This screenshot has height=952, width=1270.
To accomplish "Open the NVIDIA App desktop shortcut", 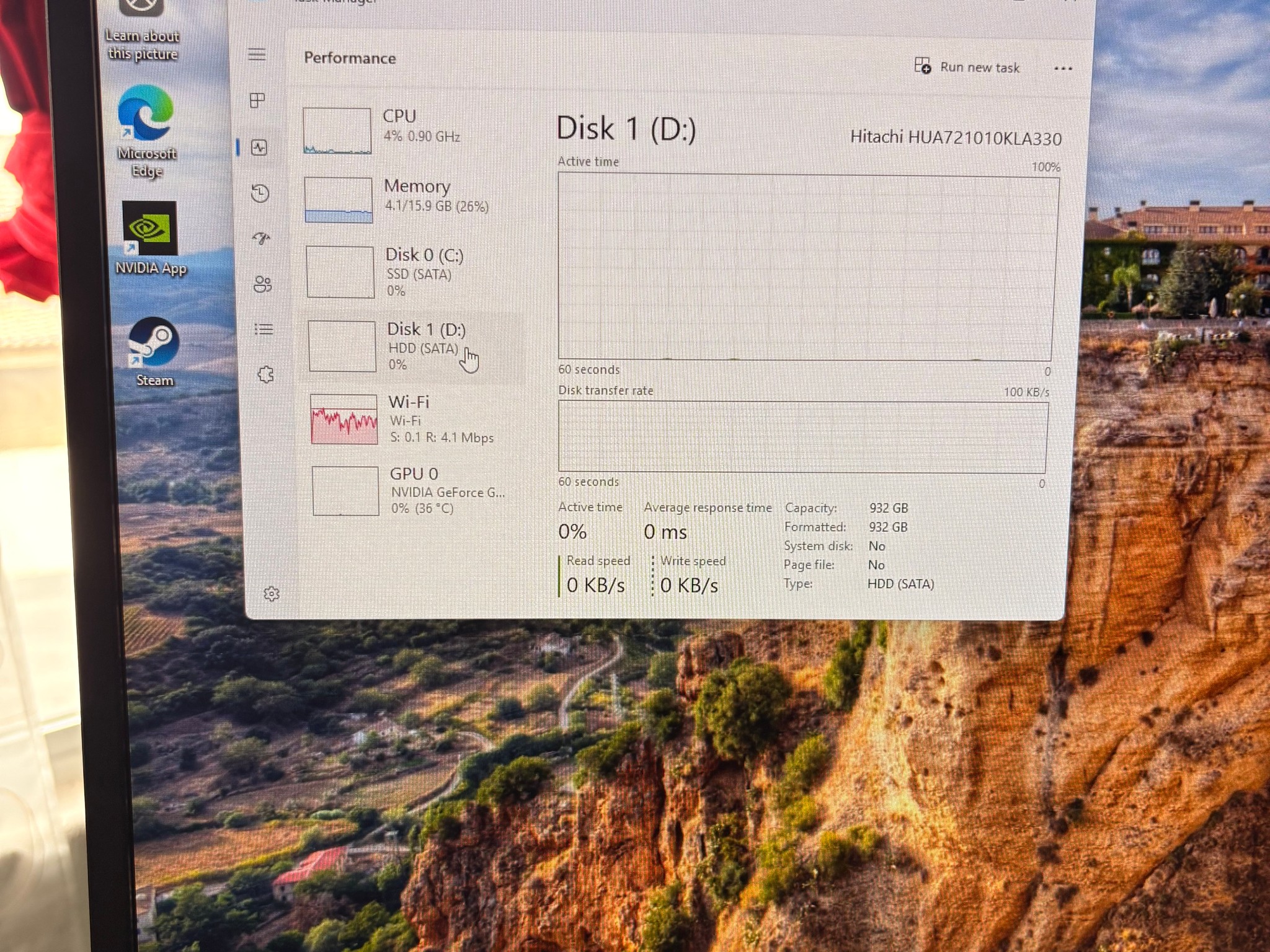I will (x=151, y=238).
